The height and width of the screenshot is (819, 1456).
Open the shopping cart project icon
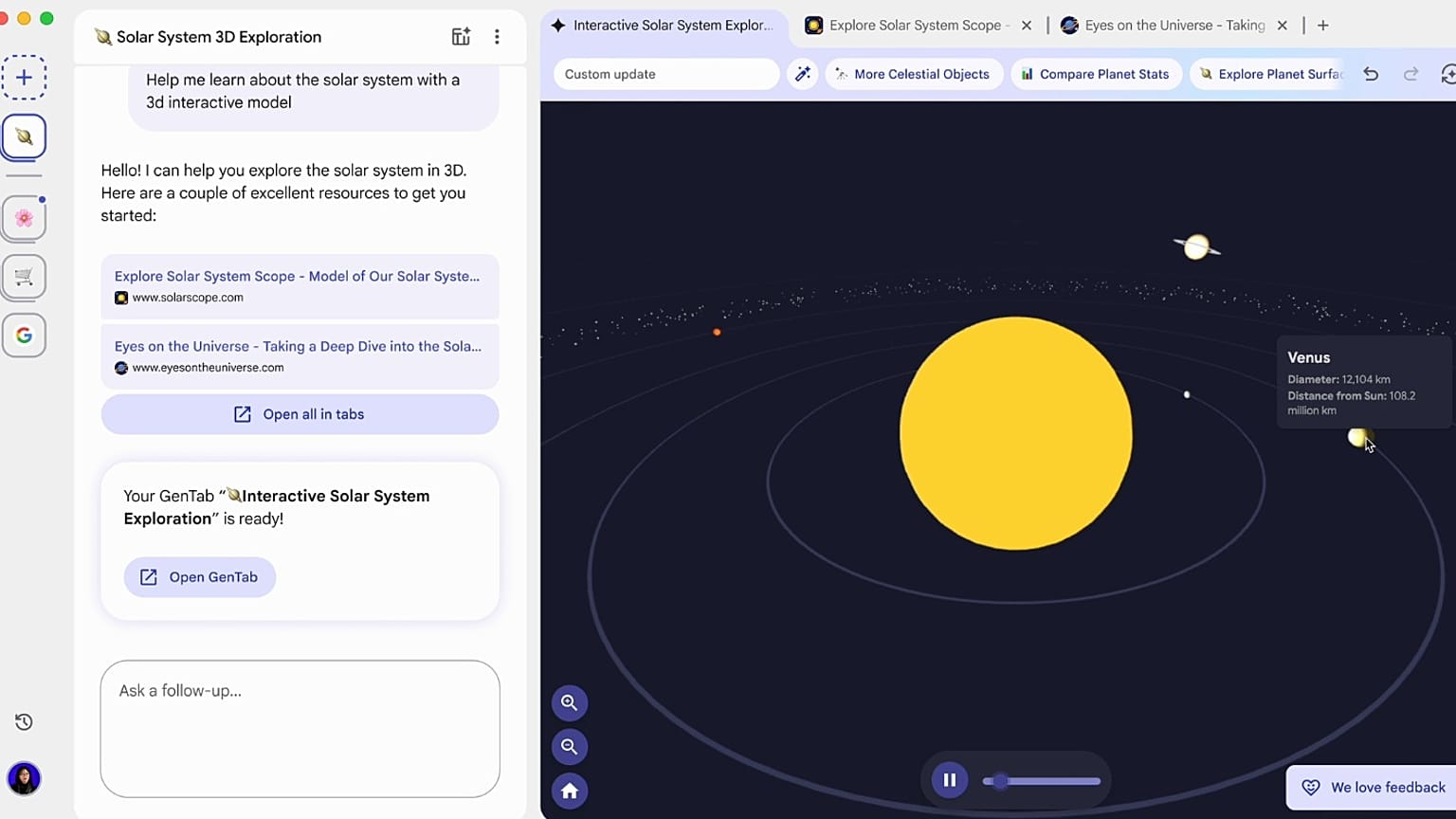click(24, 277)
